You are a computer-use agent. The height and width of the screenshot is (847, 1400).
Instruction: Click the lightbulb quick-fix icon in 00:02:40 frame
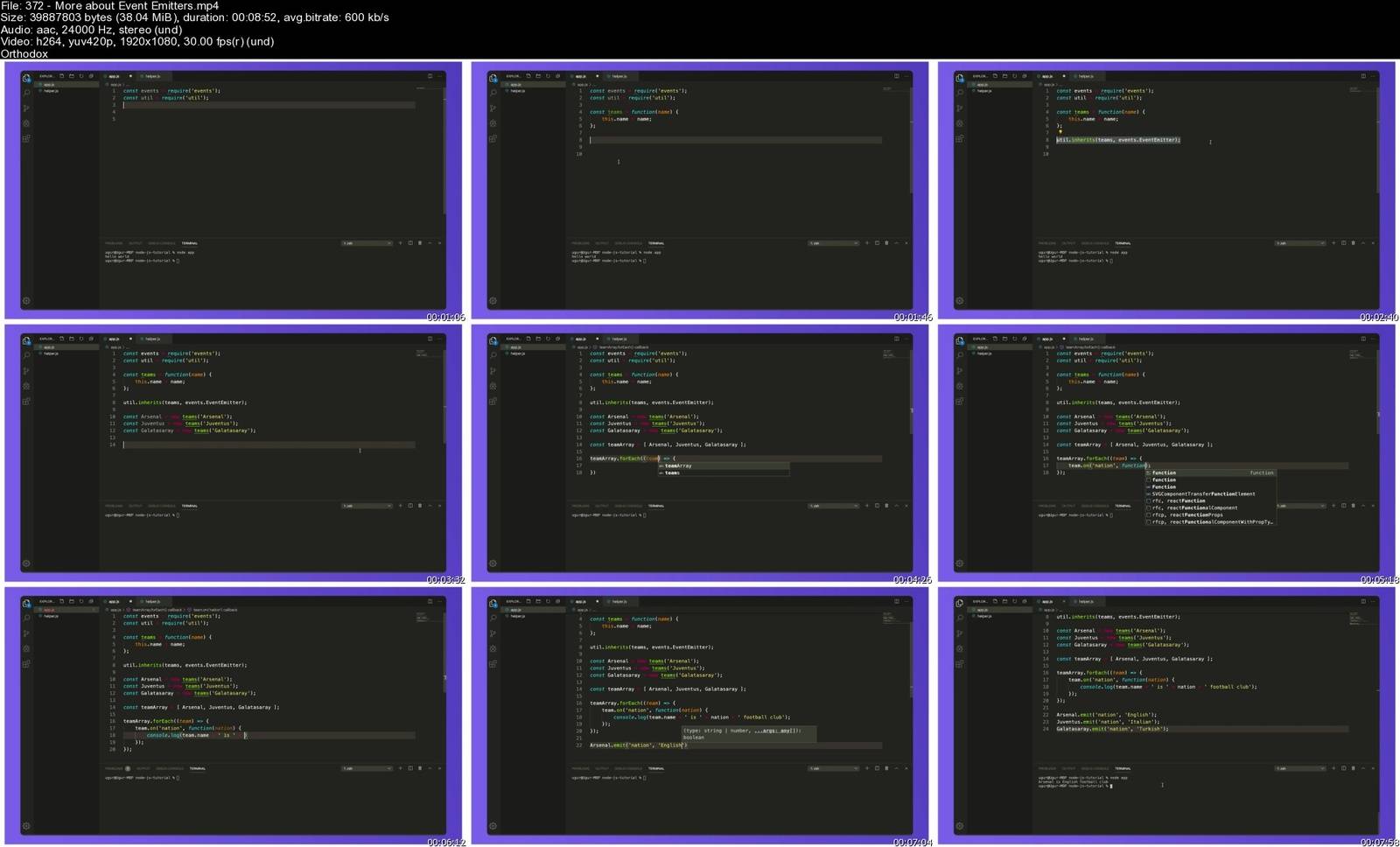(1060, 132)
